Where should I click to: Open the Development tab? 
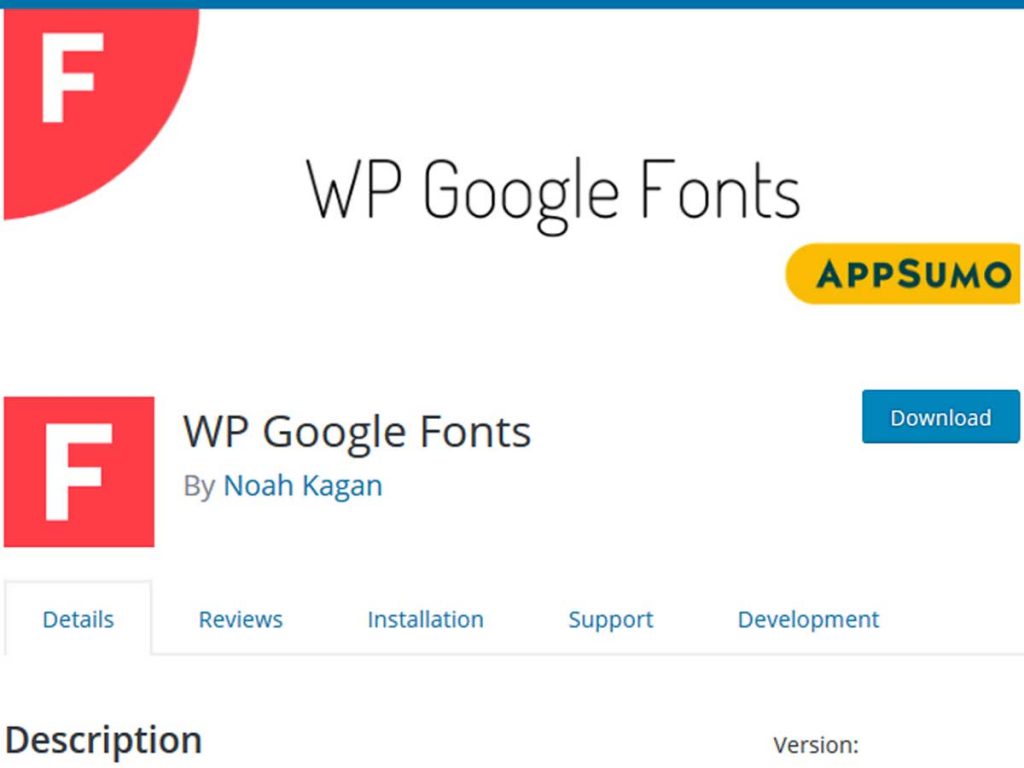[809, 619]
